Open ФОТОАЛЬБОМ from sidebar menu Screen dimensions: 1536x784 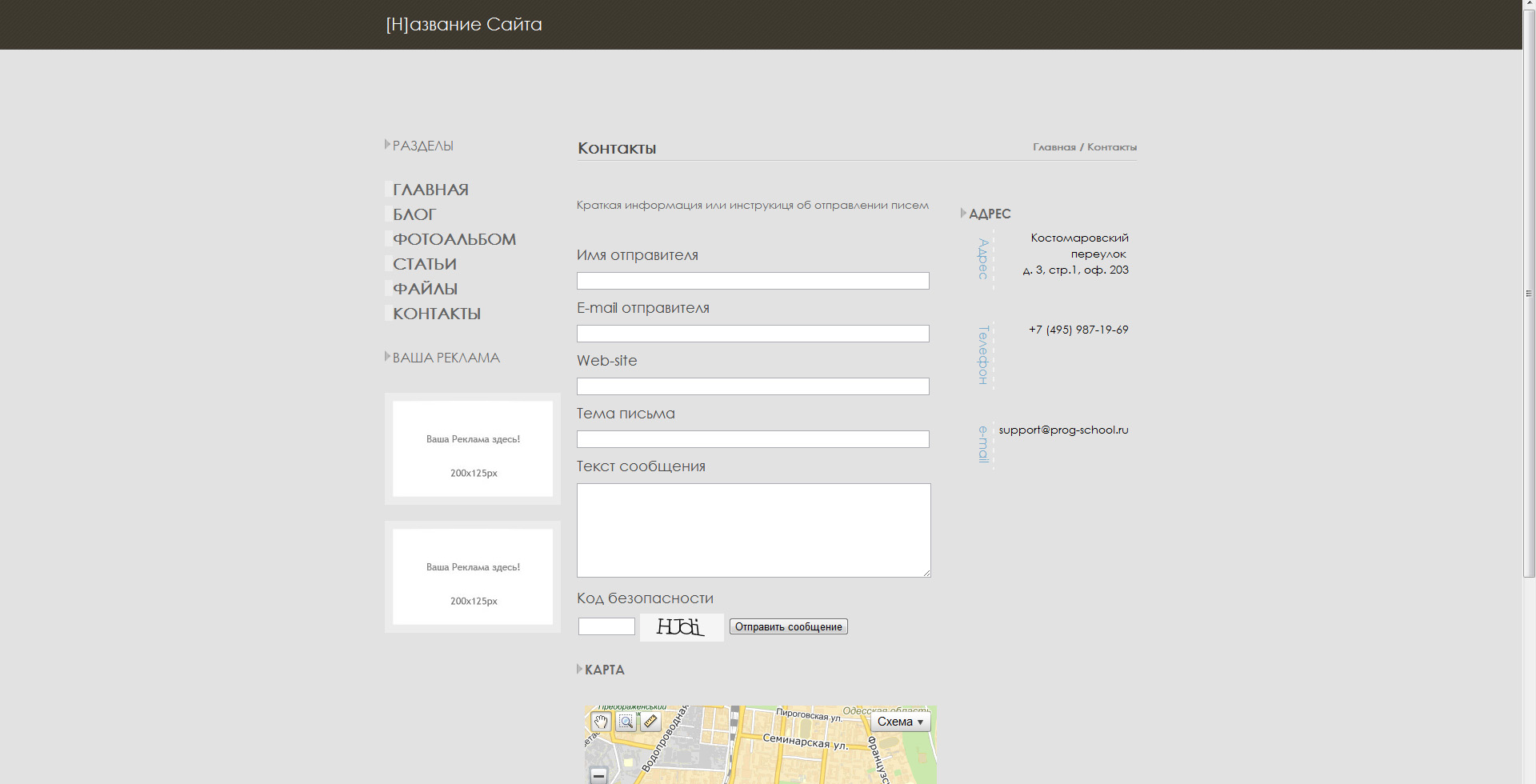(x=454, y=239)
